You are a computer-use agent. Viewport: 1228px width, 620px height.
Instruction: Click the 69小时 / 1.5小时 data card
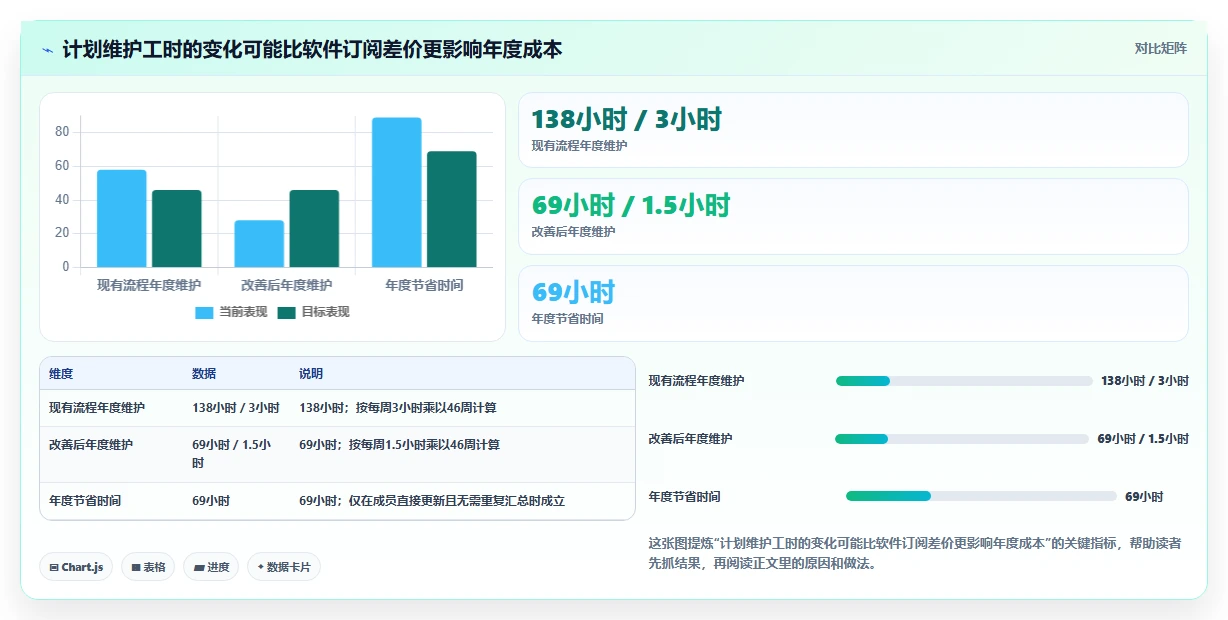click(853, 216)
